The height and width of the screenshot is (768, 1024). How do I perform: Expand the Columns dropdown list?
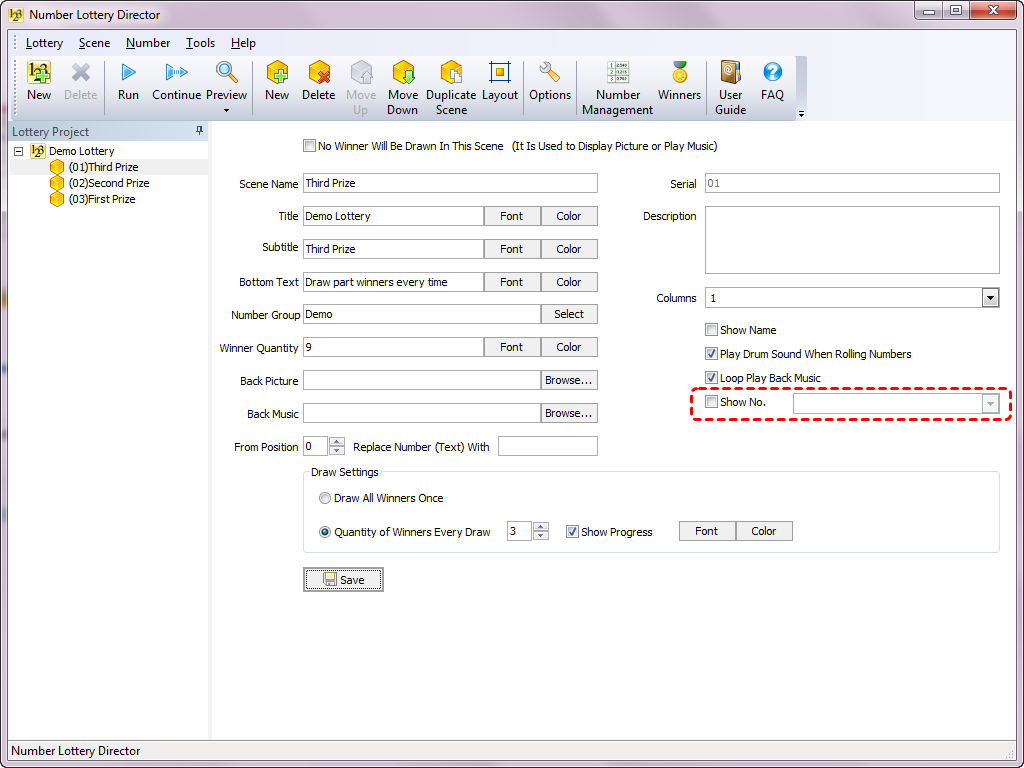click(x=990, y=298)
